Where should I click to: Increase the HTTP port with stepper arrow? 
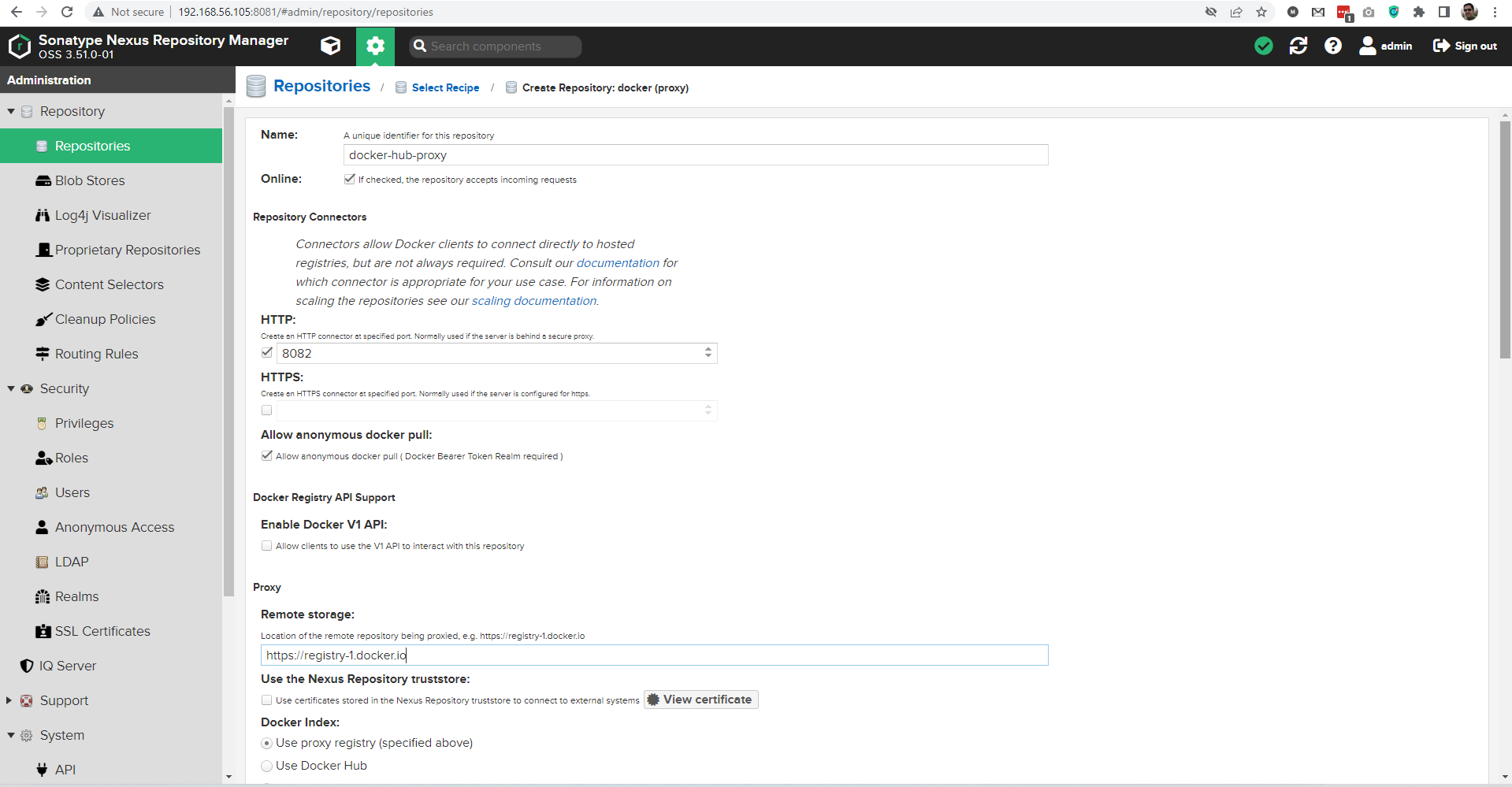pyautogui.click(x=708, y=349)
